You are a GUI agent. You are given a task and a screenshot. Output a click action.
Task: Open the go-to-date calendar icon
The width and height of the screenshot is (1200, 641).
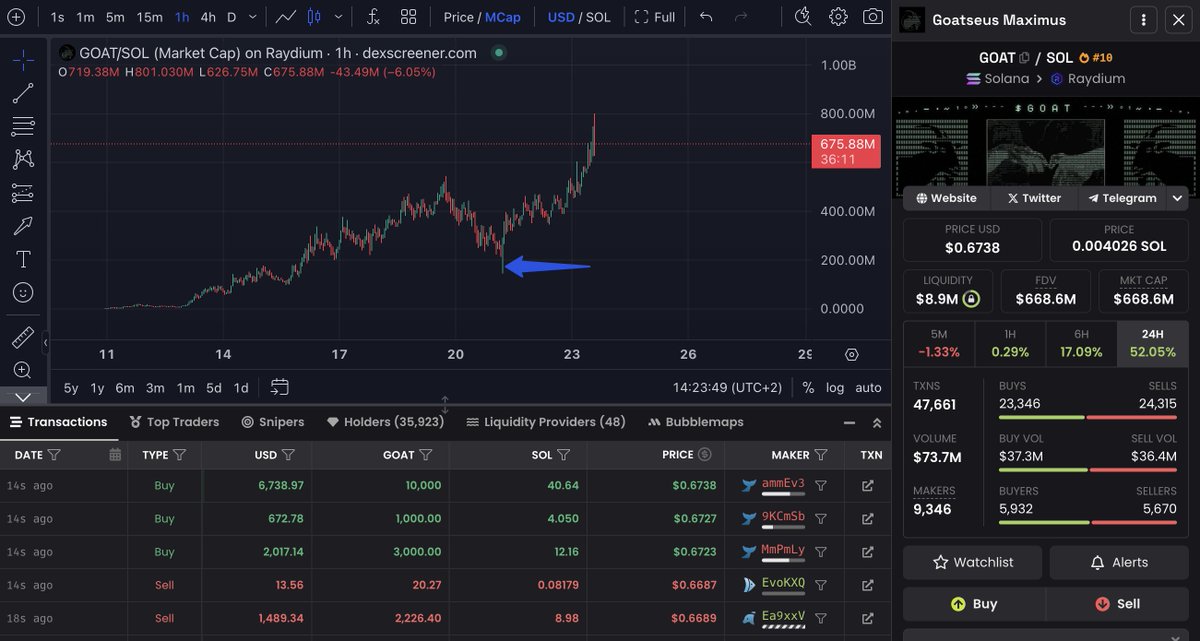pos(280,388)
